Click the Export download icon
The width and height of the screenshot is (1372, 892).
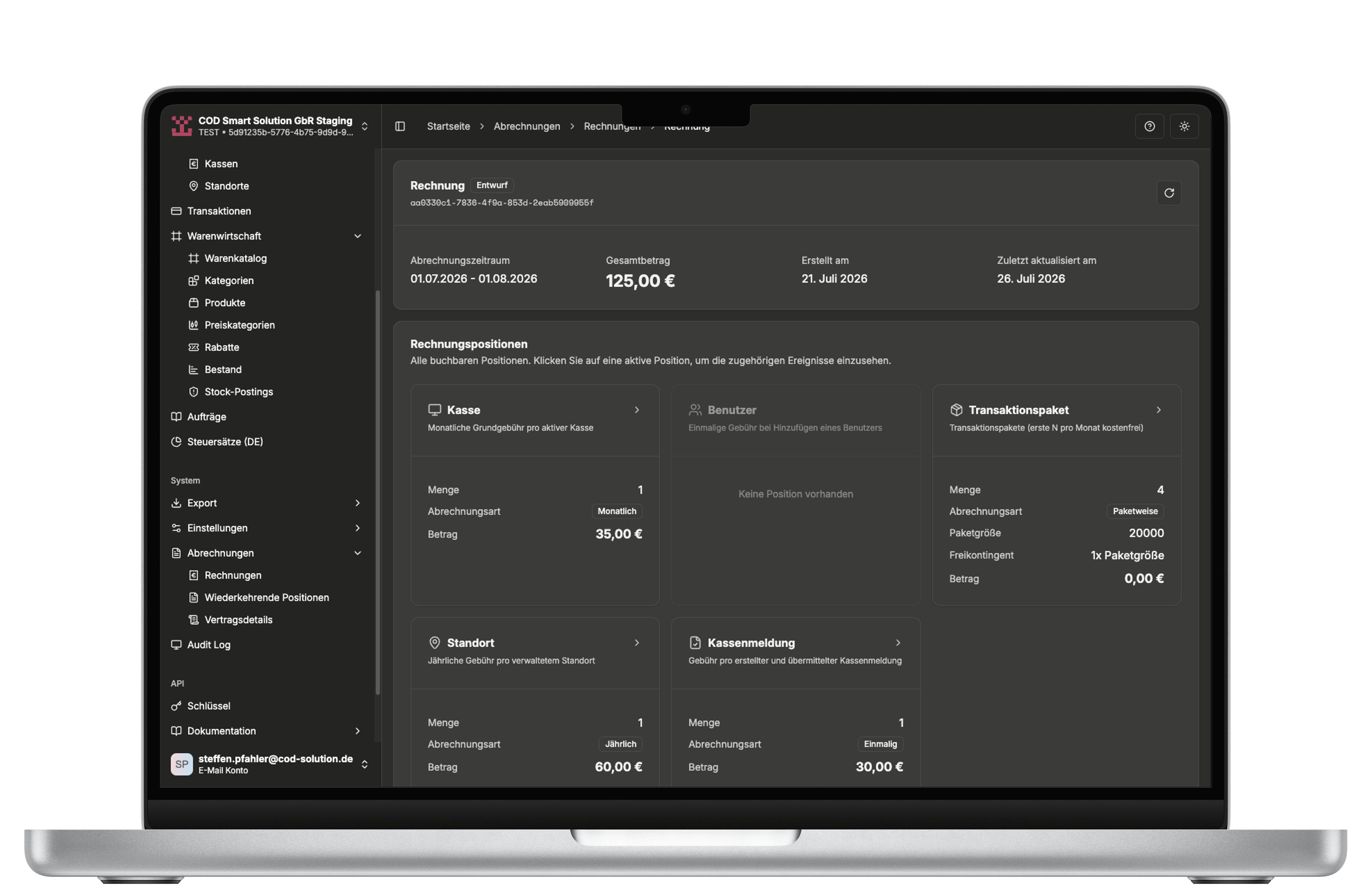tap(176, 503)
